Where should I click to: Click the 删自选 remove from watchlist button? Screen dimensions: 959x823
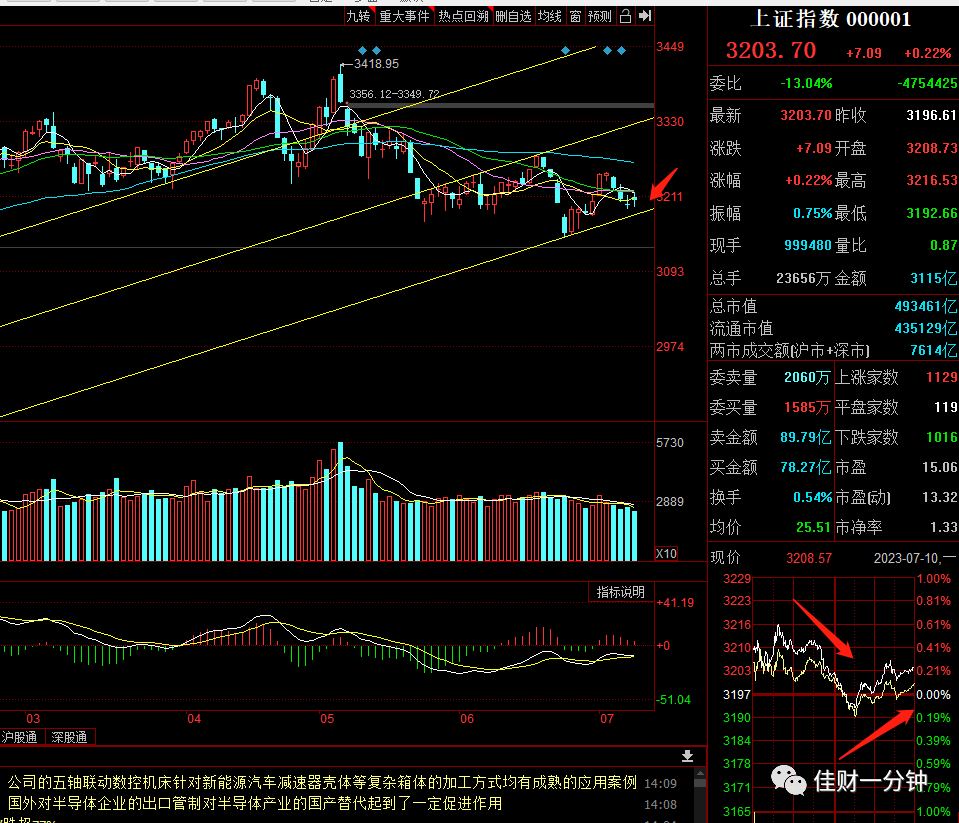[513, 17]
